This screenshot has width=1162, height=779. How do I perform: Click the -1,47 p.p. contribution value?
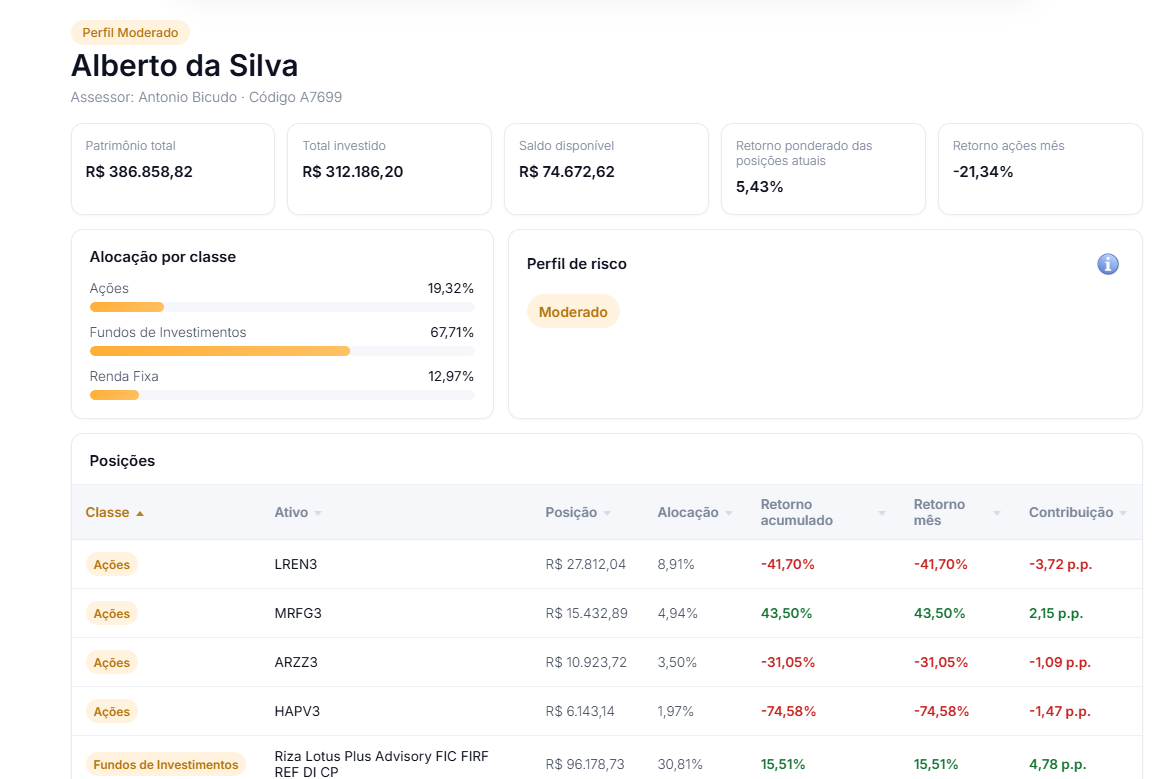tap(1060, 711)
